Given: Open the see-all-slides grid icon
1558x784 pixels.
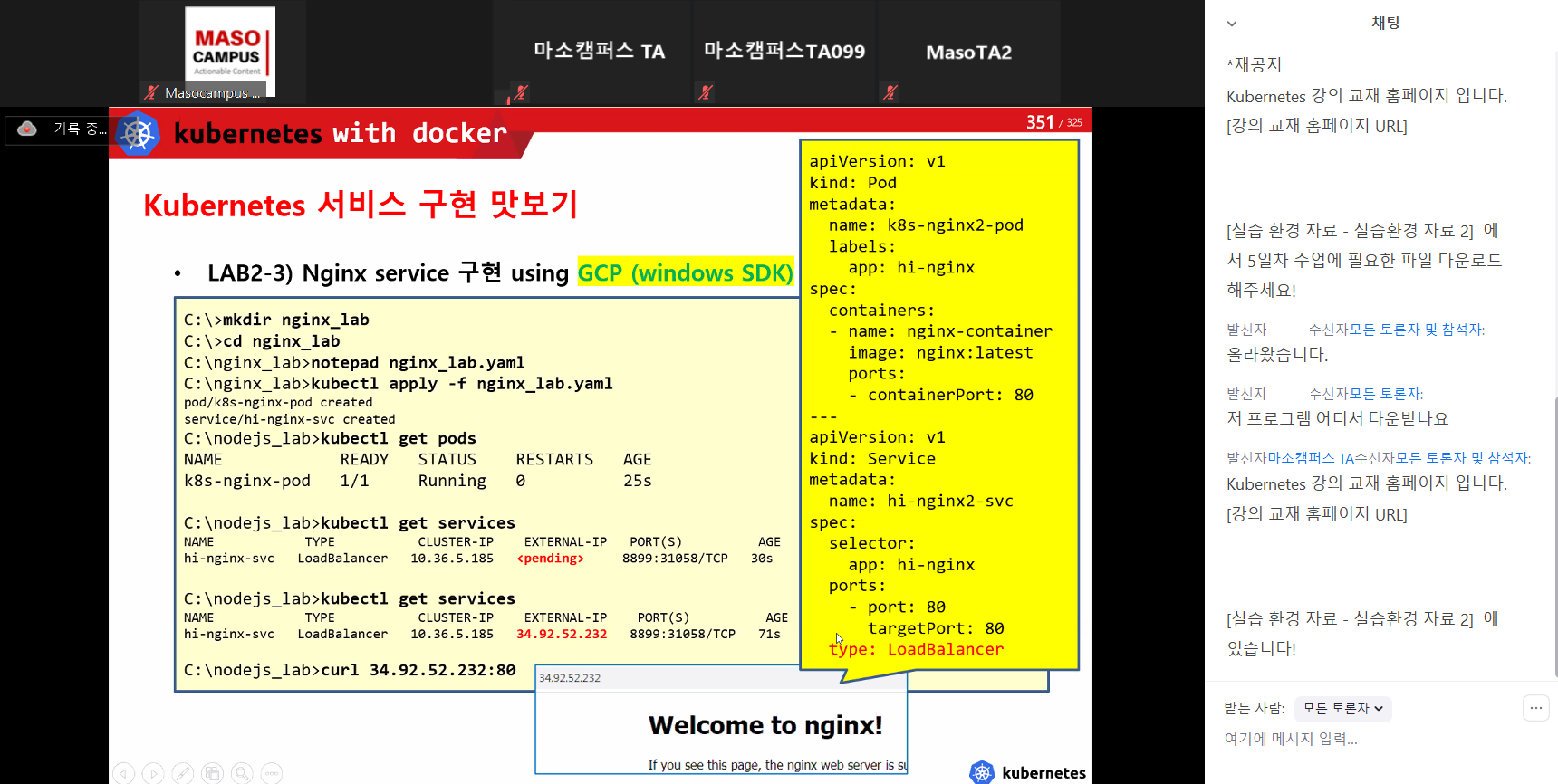Looking at the screenshot, I should coord(212,773).
